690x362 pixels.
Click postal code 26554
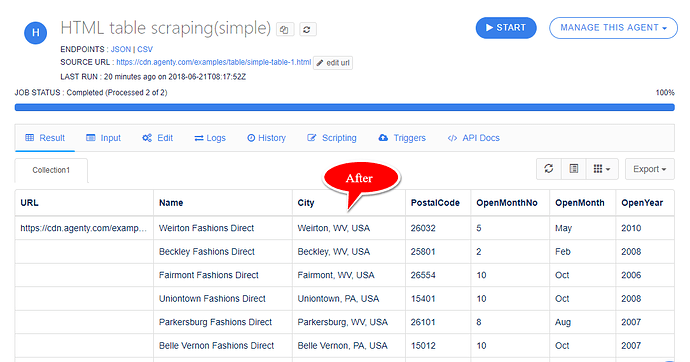[x=438, y=275]
